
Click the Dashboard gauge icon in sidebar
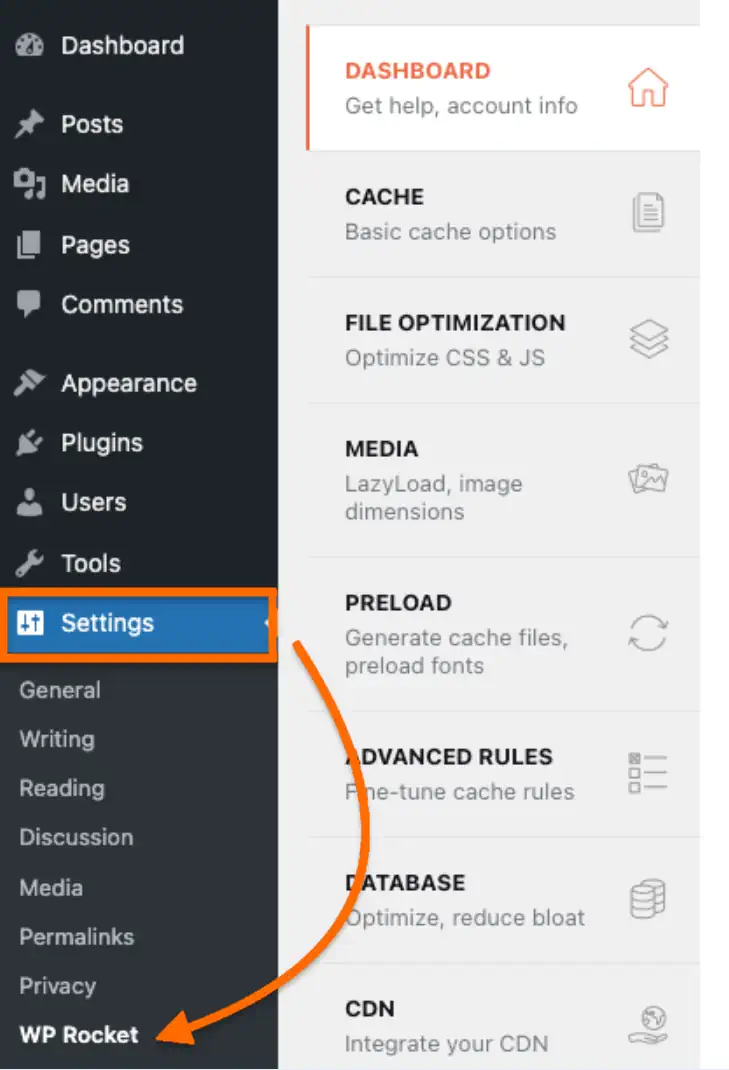click(x=28, y=44)
